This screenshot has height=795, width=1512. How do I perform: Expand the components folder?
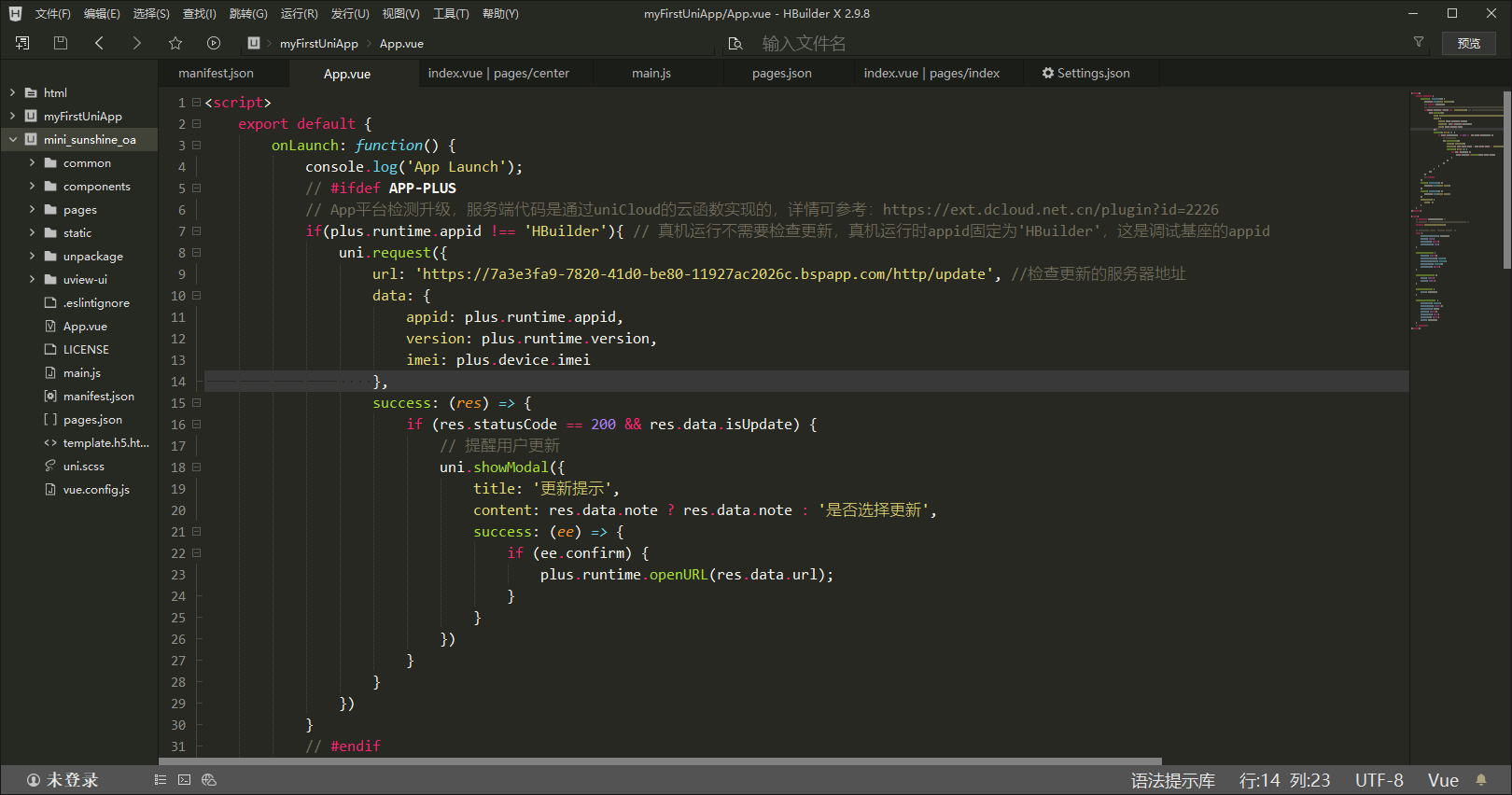(32, 186)
